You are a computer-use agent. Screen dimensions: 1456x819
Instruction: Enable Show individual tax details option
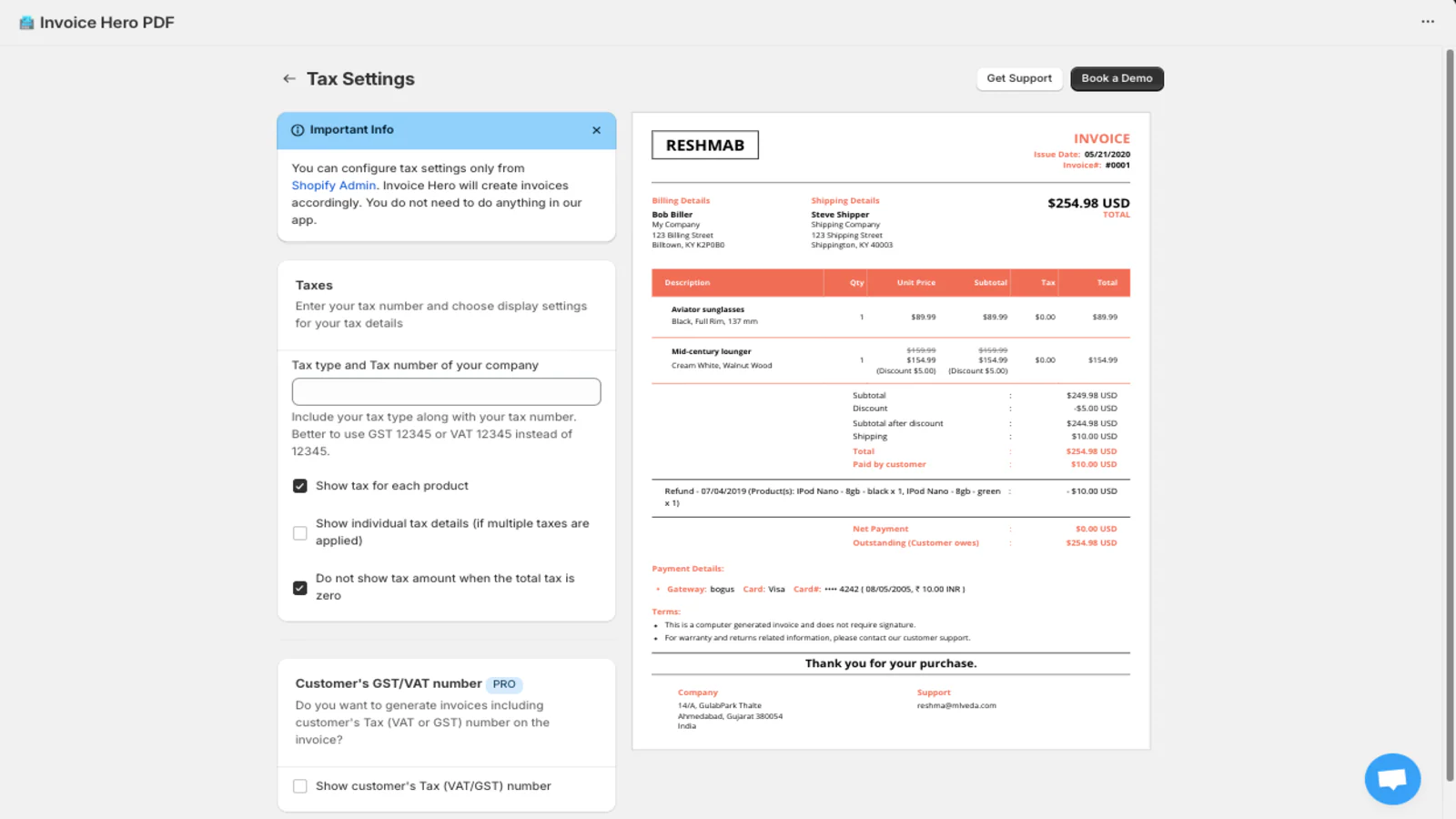300,532
